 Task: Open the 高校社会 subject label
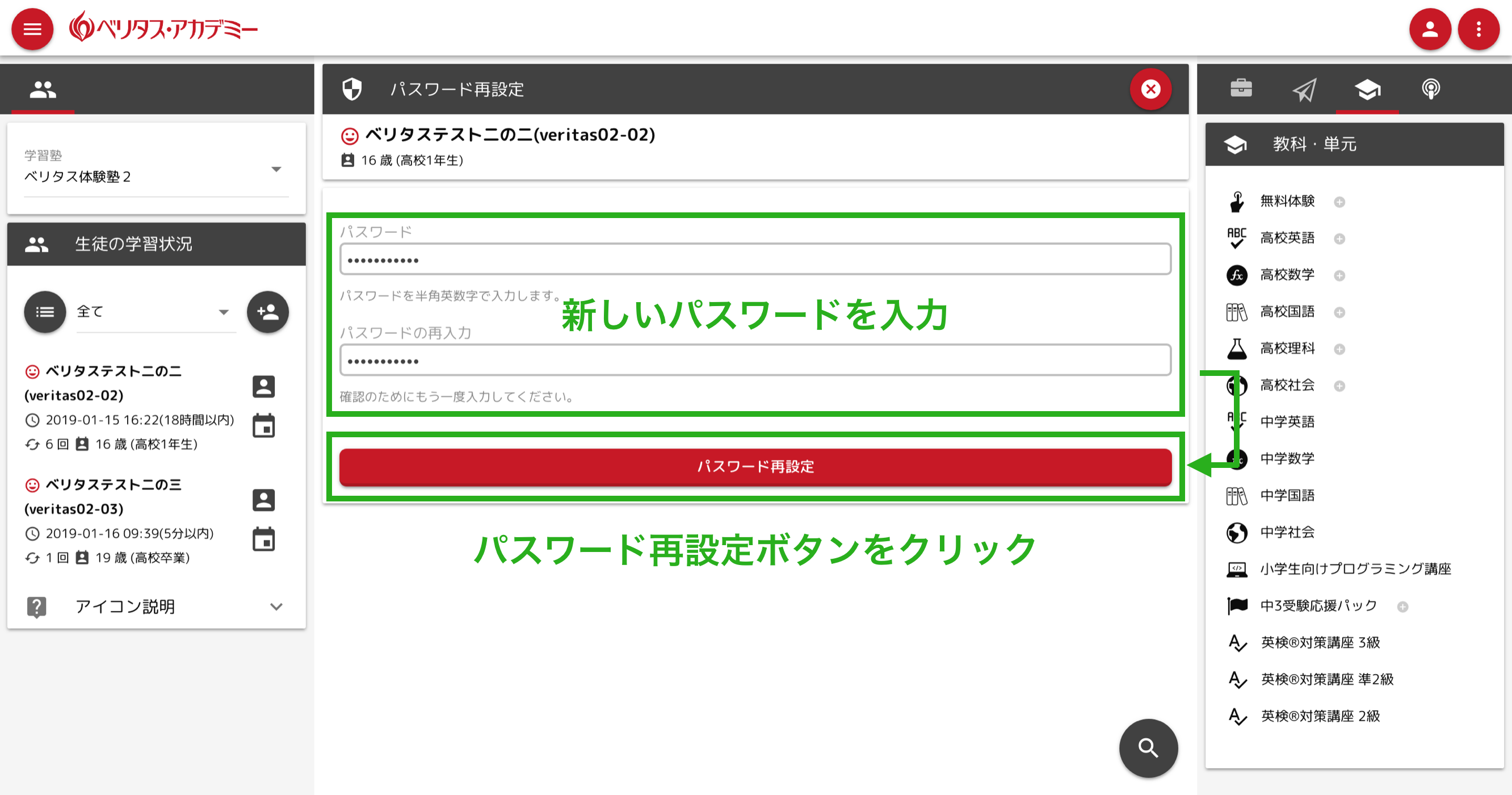point(1287,385)
